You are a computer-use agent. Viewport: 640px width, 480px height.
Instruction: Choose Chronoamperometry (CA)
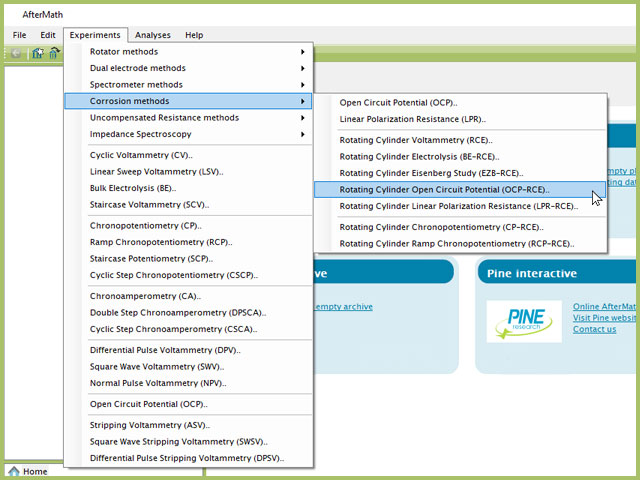click(188, 296)
